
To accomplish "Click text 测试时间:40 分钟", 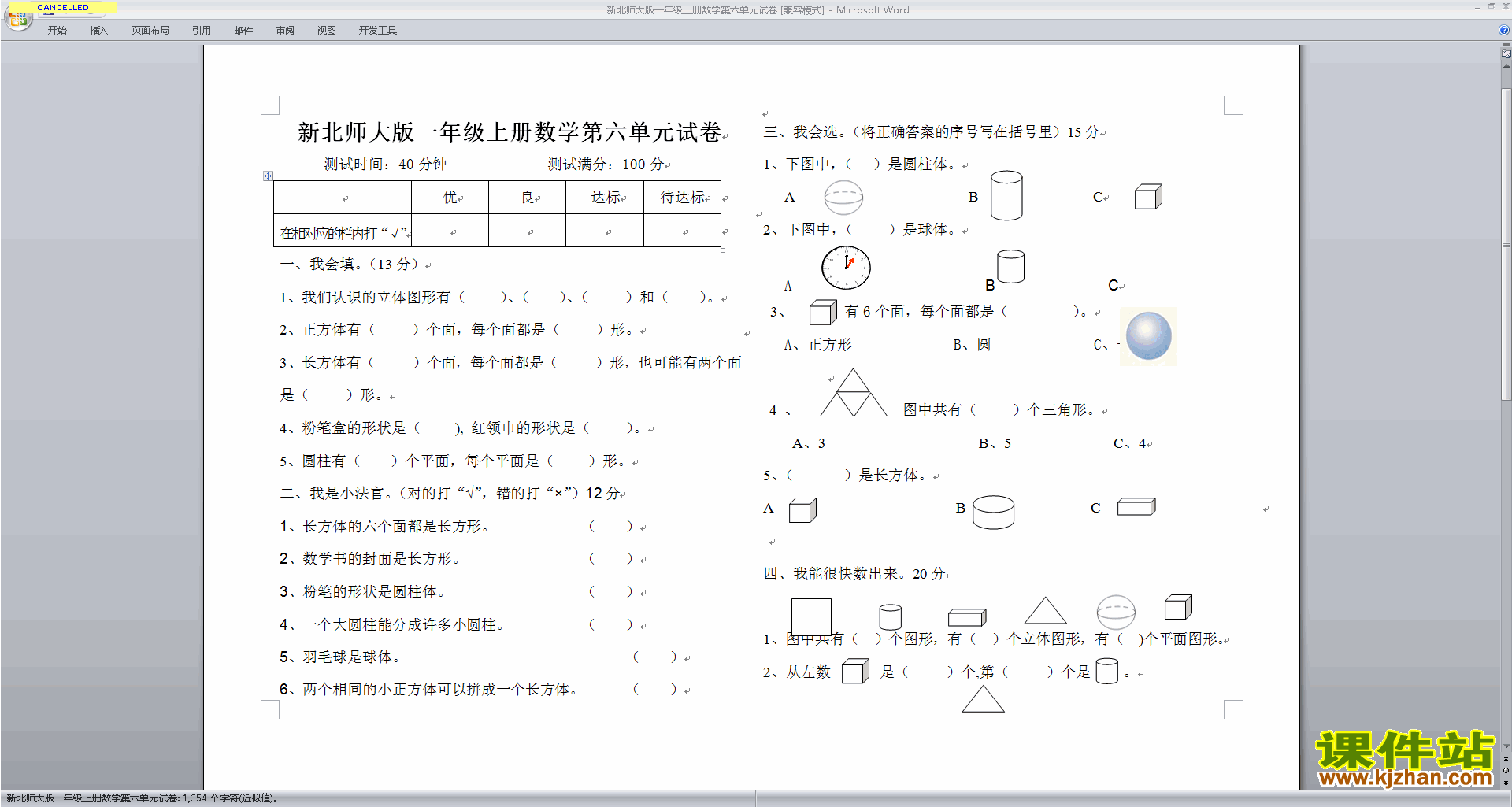I will (385, 165).
